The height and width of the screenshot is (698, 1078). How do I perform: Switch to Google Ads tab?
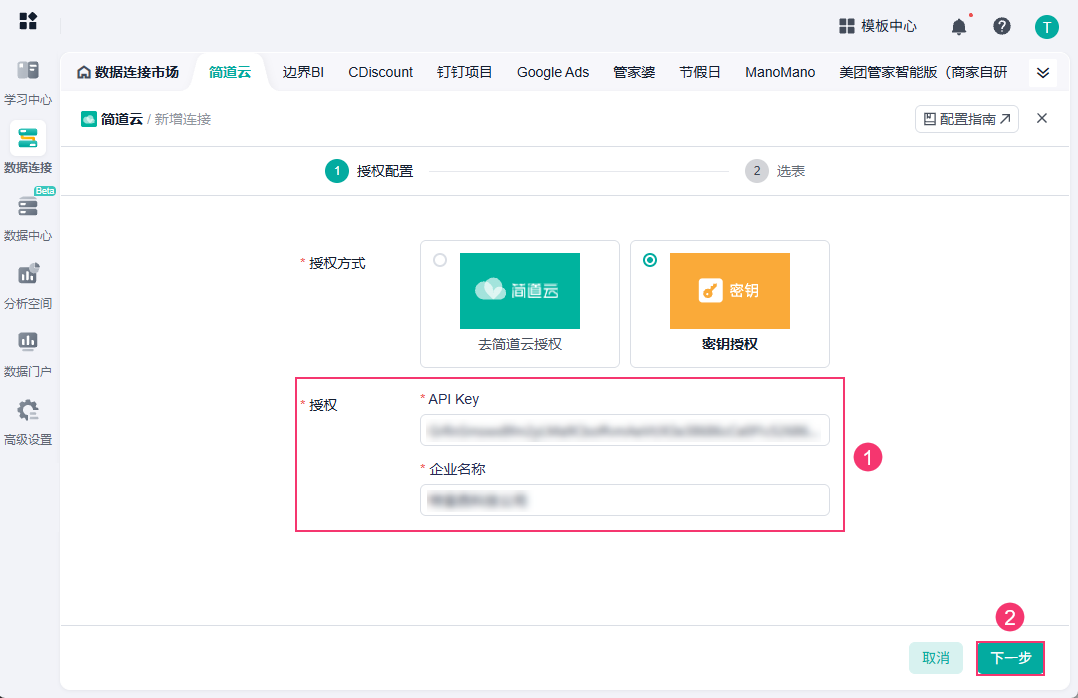coord(553,72)
